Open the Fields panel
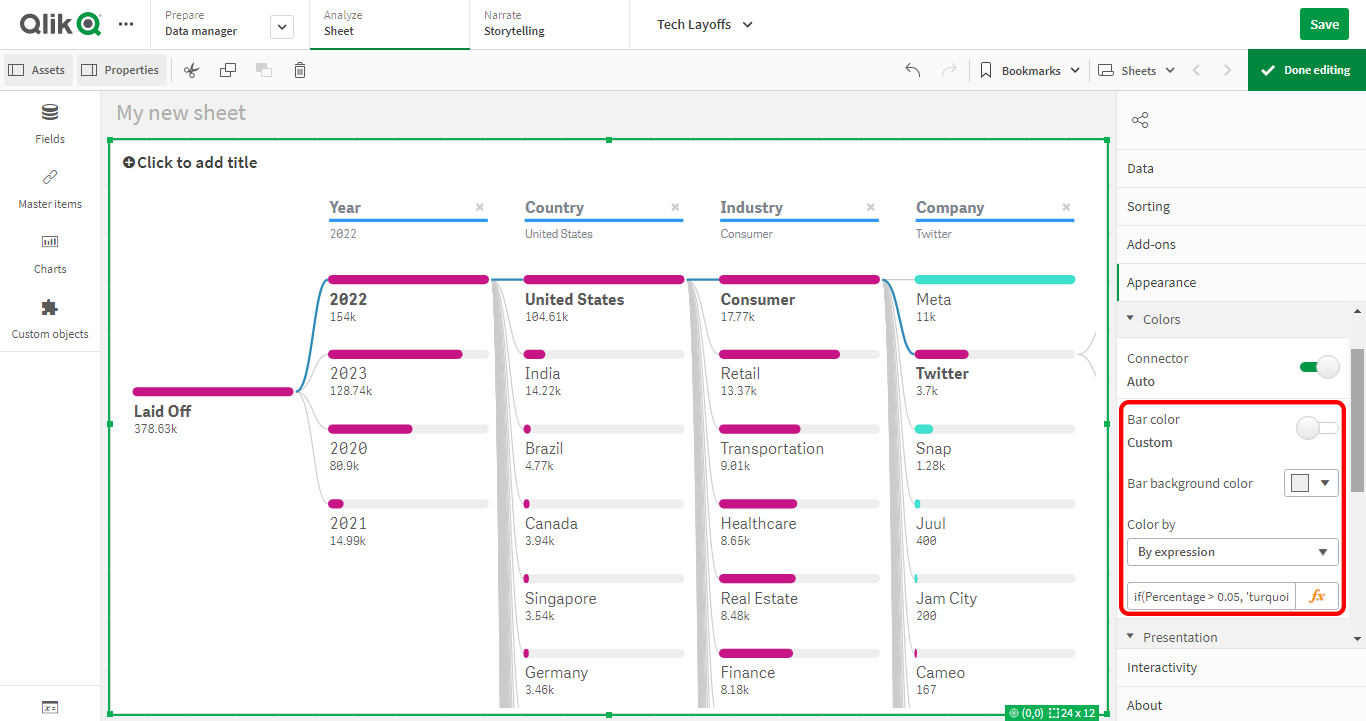This screenshot has height=721, width=1366. click(49, 124)
